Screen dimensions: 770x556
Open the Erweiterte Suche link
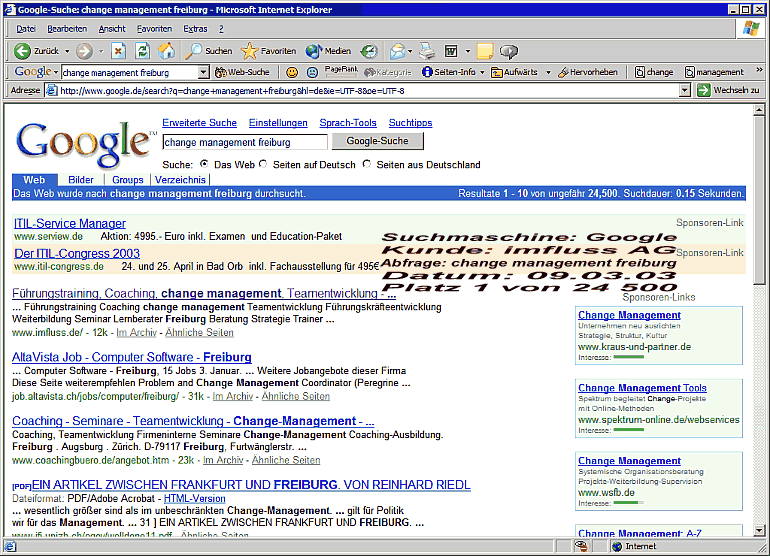(x=199, y=123)
